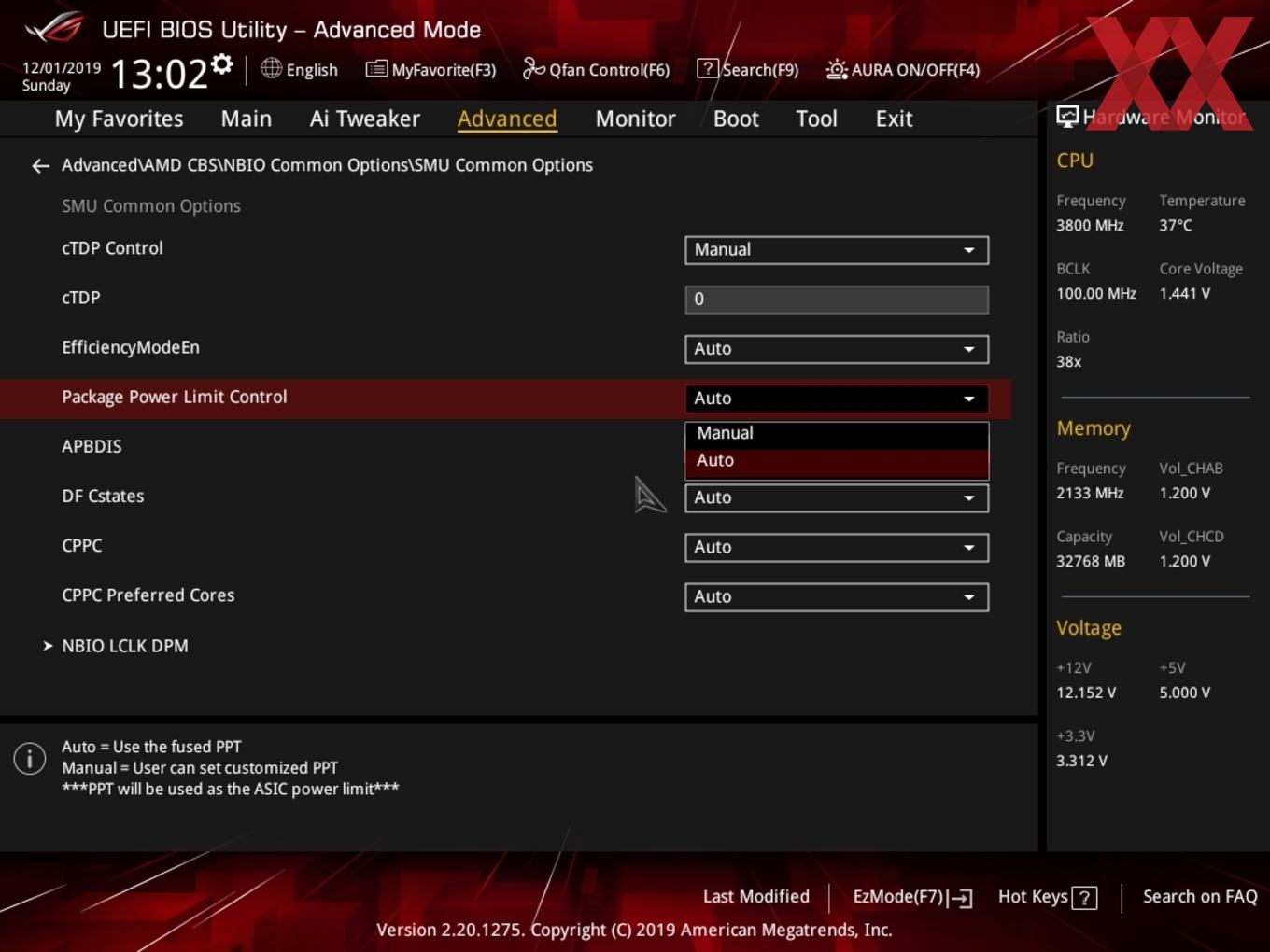1270x952 pixels.
Task: Switch to the Ai Tweaker tab
Action: coord(365,119)
